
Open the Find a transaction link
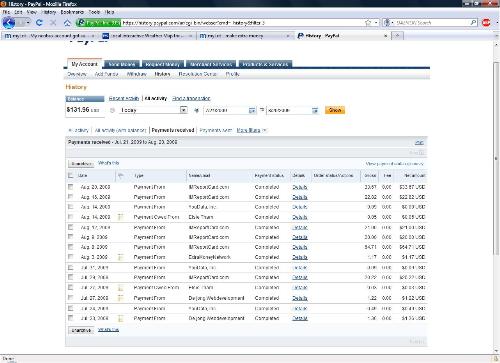click(191, 98)
